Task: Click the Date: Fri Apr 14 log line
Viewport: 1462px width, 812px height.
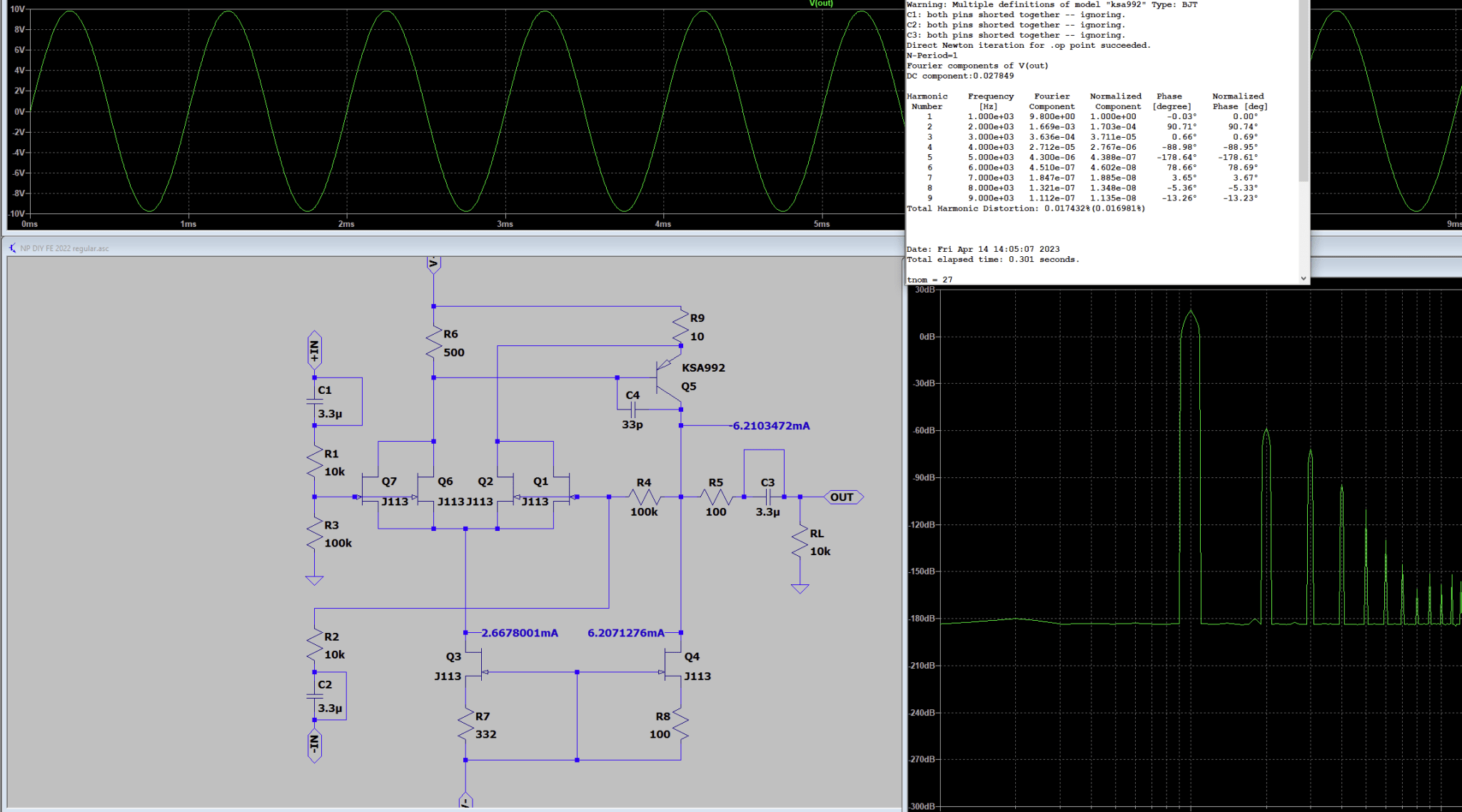Action: click(983, 249)
